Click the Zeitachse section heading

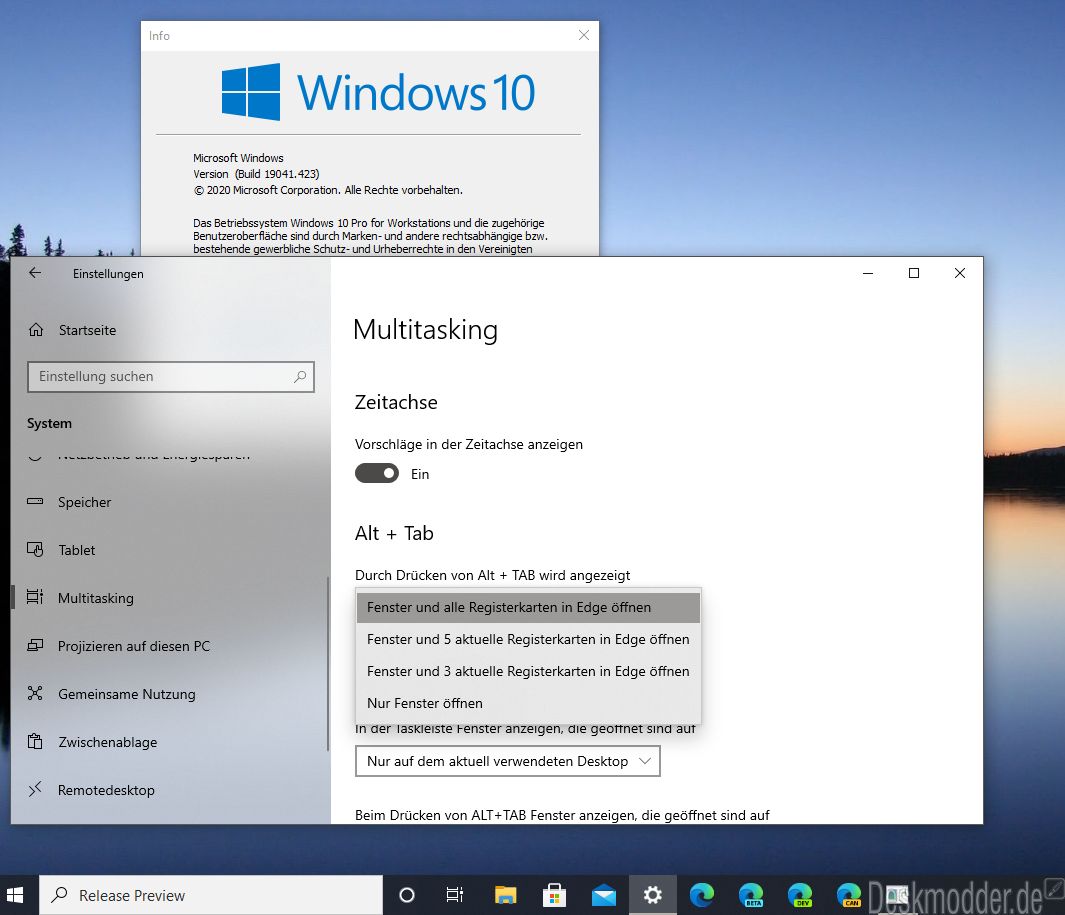396,402
